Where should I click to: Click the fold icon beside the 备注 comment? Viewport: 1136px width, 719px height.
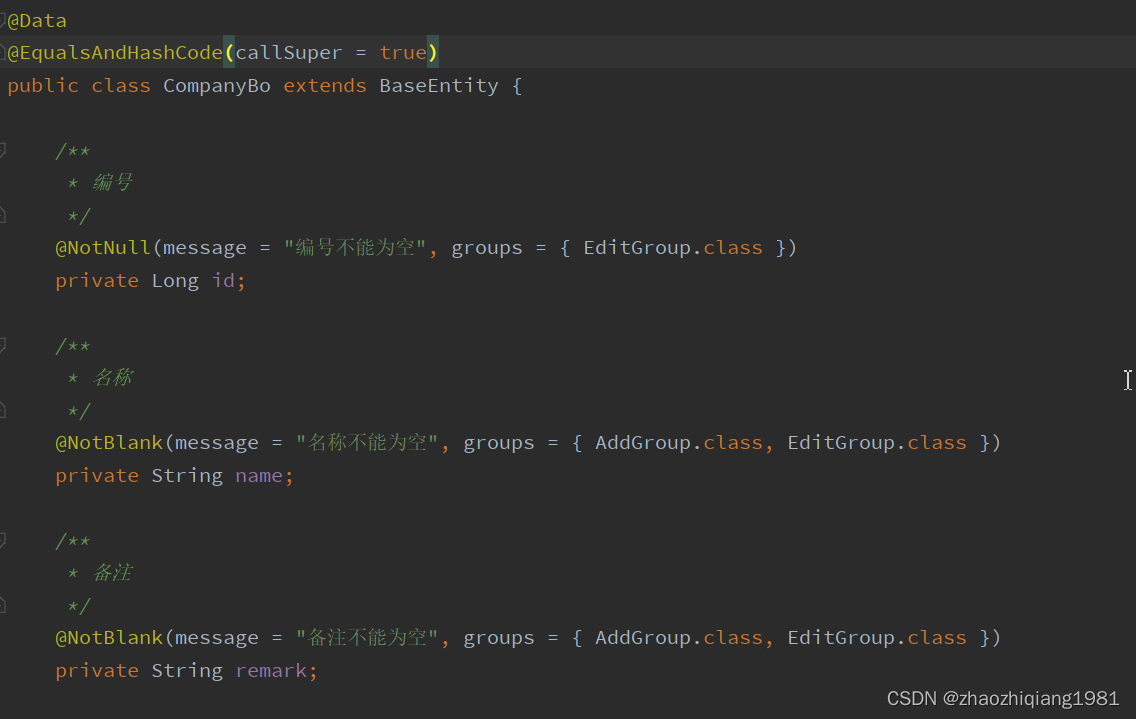coord(5,540)
